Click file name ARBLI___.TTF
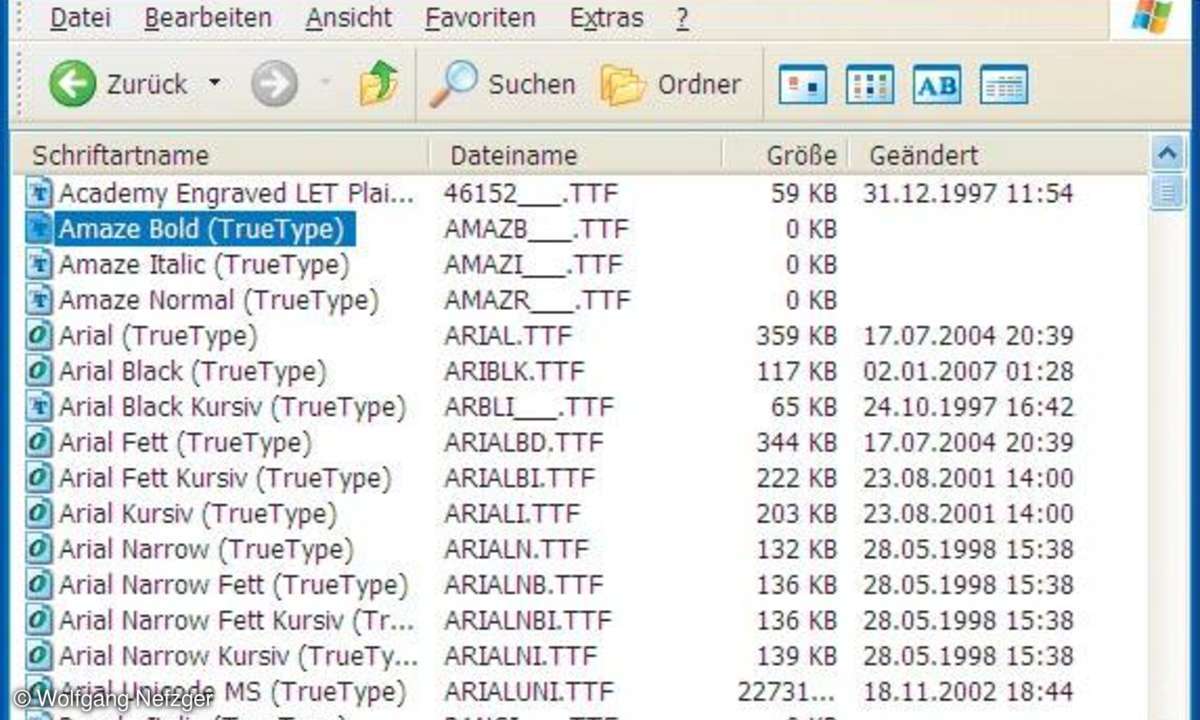This screenshot has width=1200, height=720. pyautogui.click(x=528, y=407)
